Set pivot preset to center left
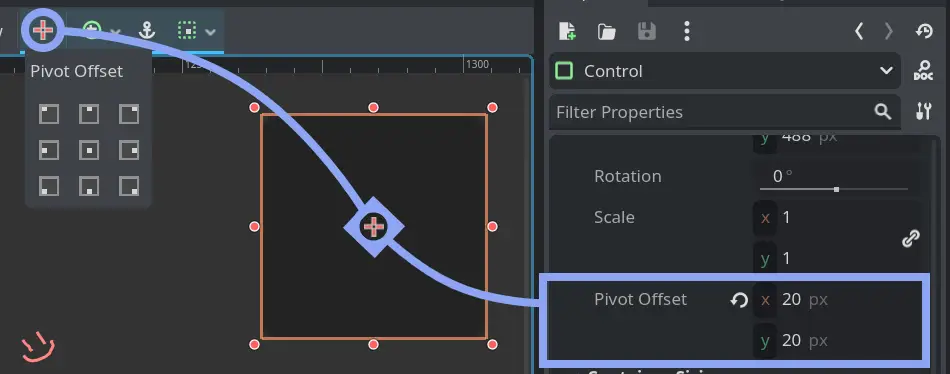 point(49,150)
